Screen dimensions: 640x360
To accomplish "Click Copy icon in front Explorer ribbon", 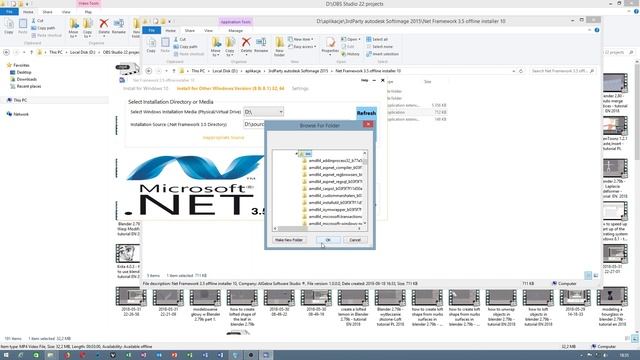I will coord(151,45).
